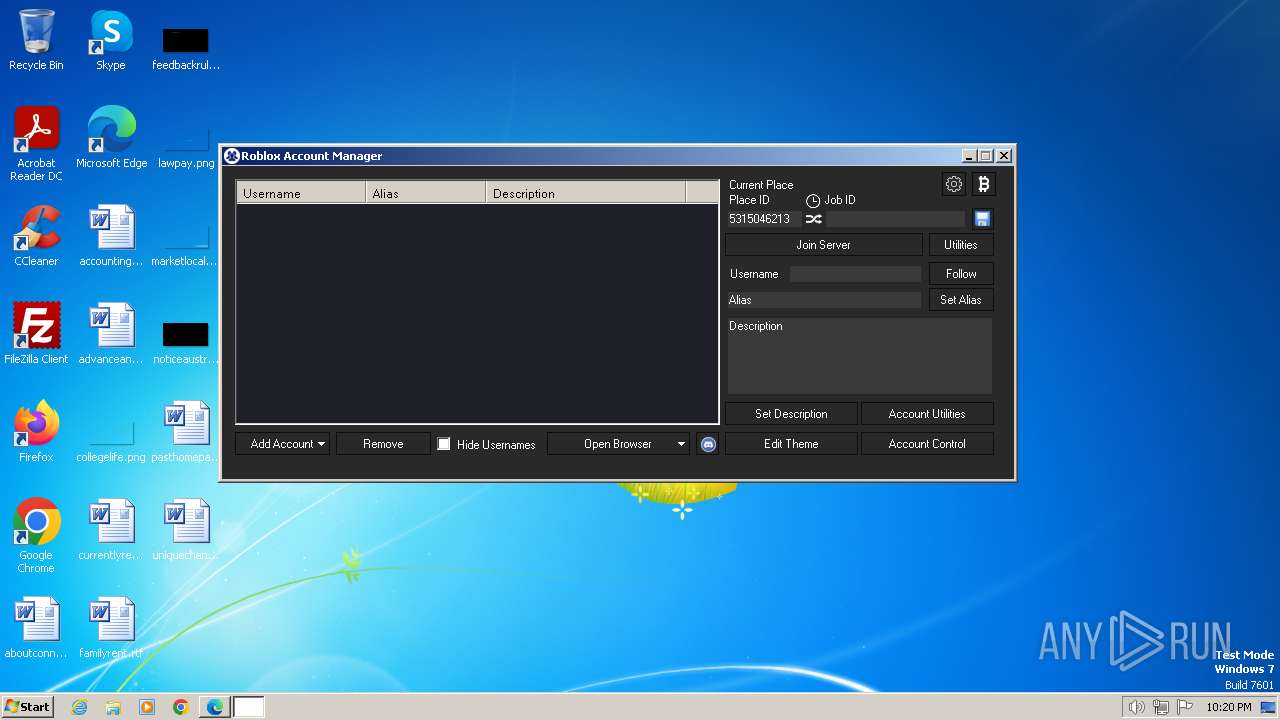Viewport: 1280px width, 720px height.
Task: Open Windows Explorer folder in taskbar
Action: coord(113,707)
